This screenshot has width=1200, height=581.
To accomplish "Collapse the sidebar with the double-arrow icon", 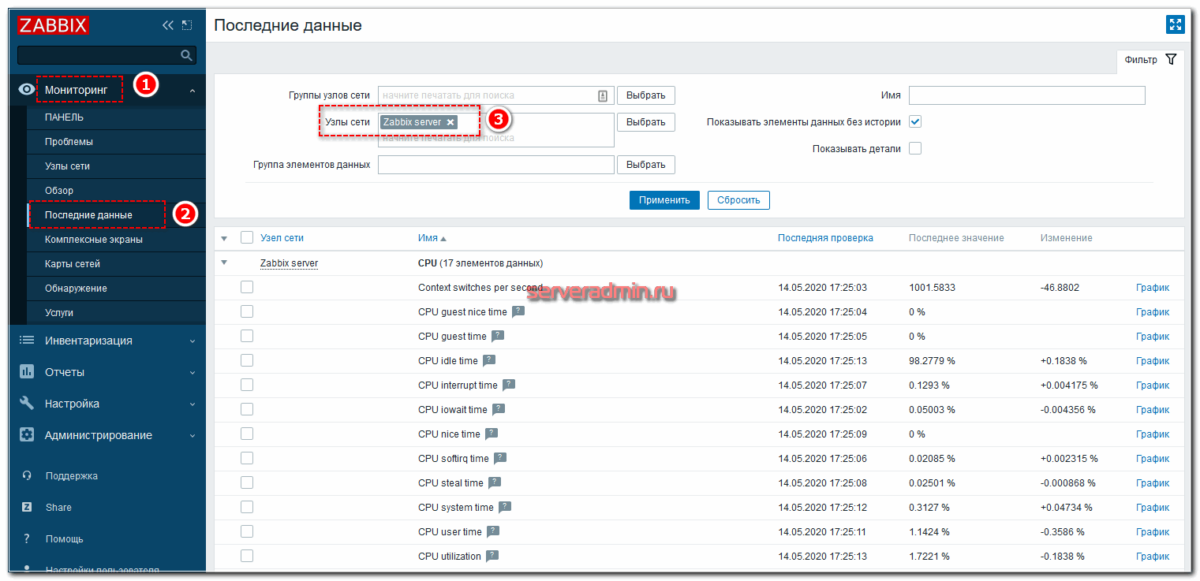I will [x=167, y=25].
